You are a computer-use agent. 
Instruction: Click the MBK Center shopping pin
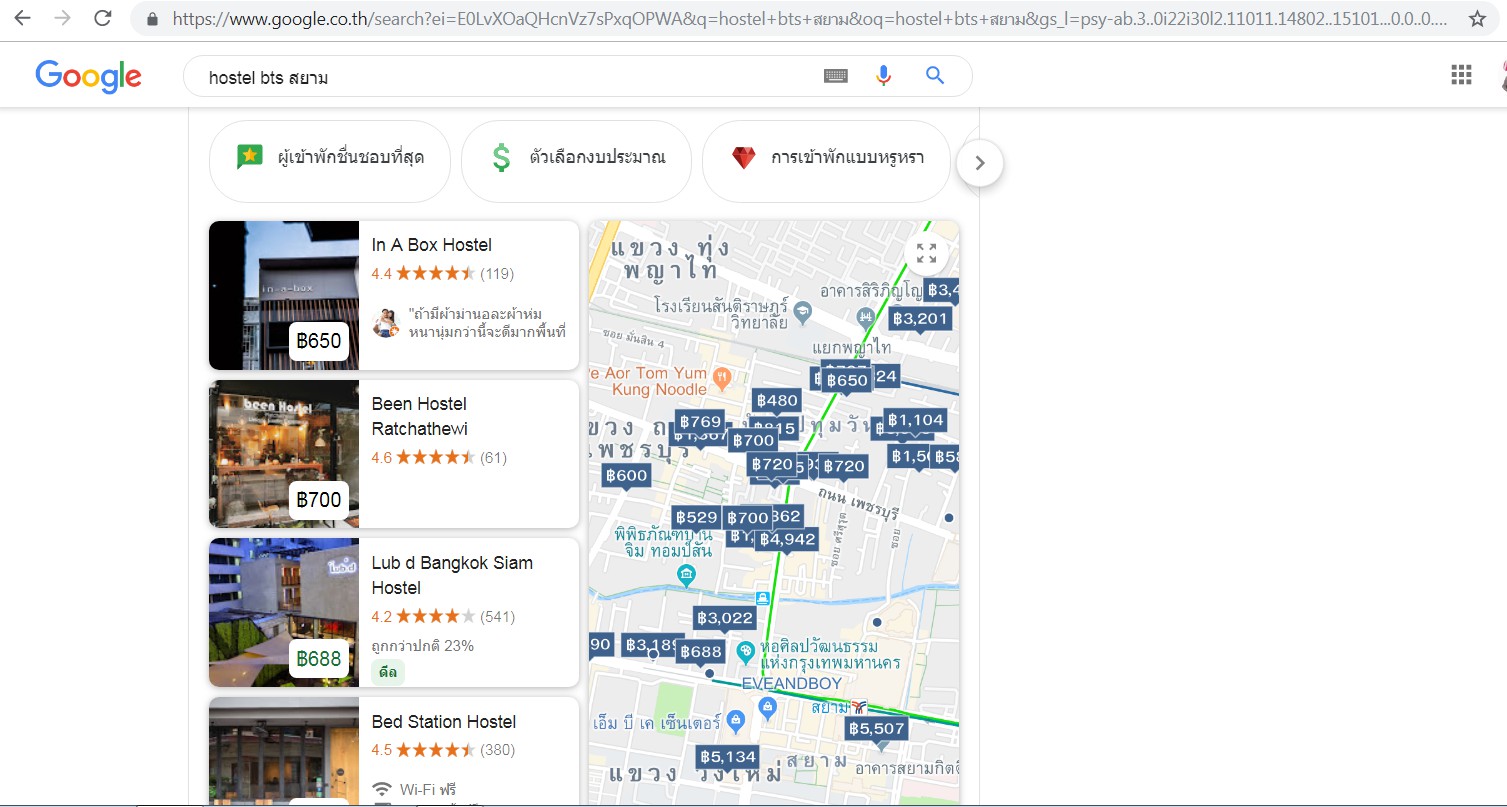[736, 721]
